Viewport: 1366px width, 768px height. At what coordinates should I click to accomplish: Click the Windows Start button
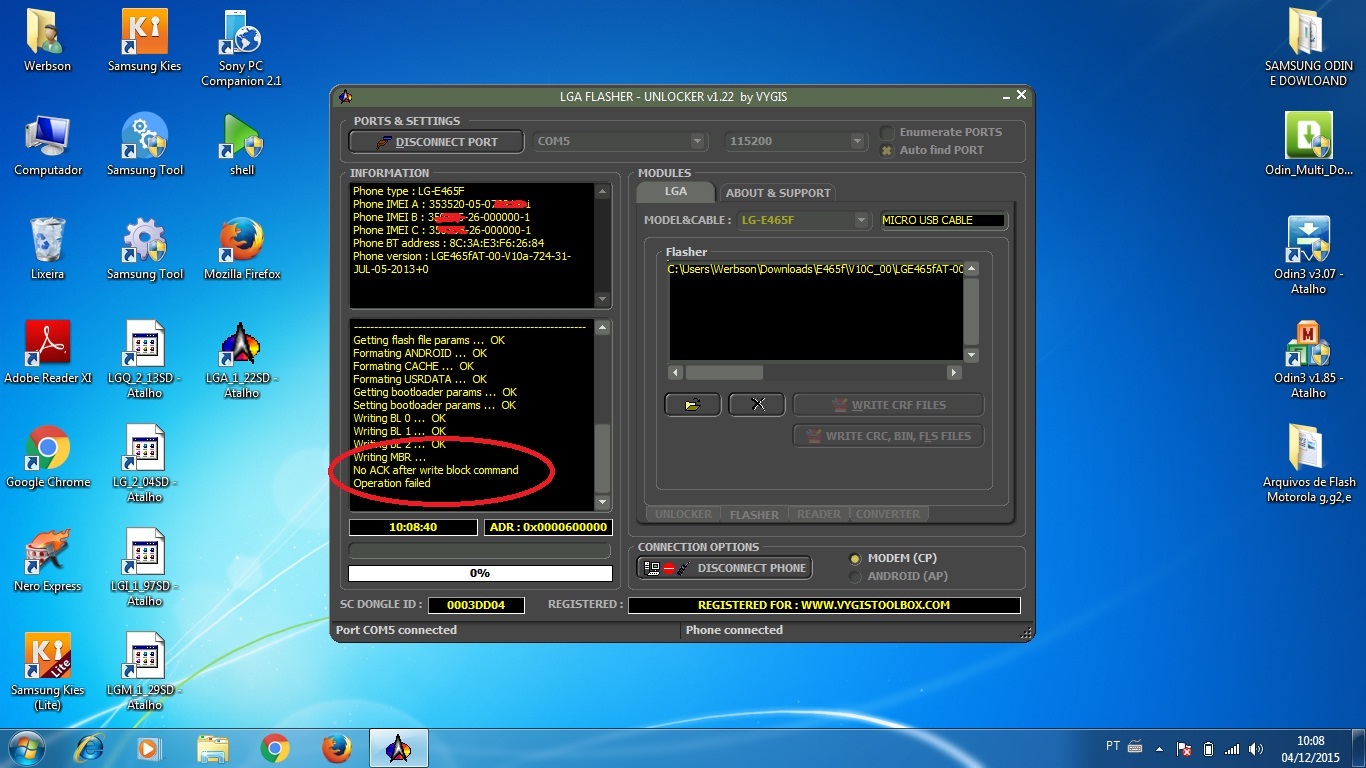coord(26,748)
